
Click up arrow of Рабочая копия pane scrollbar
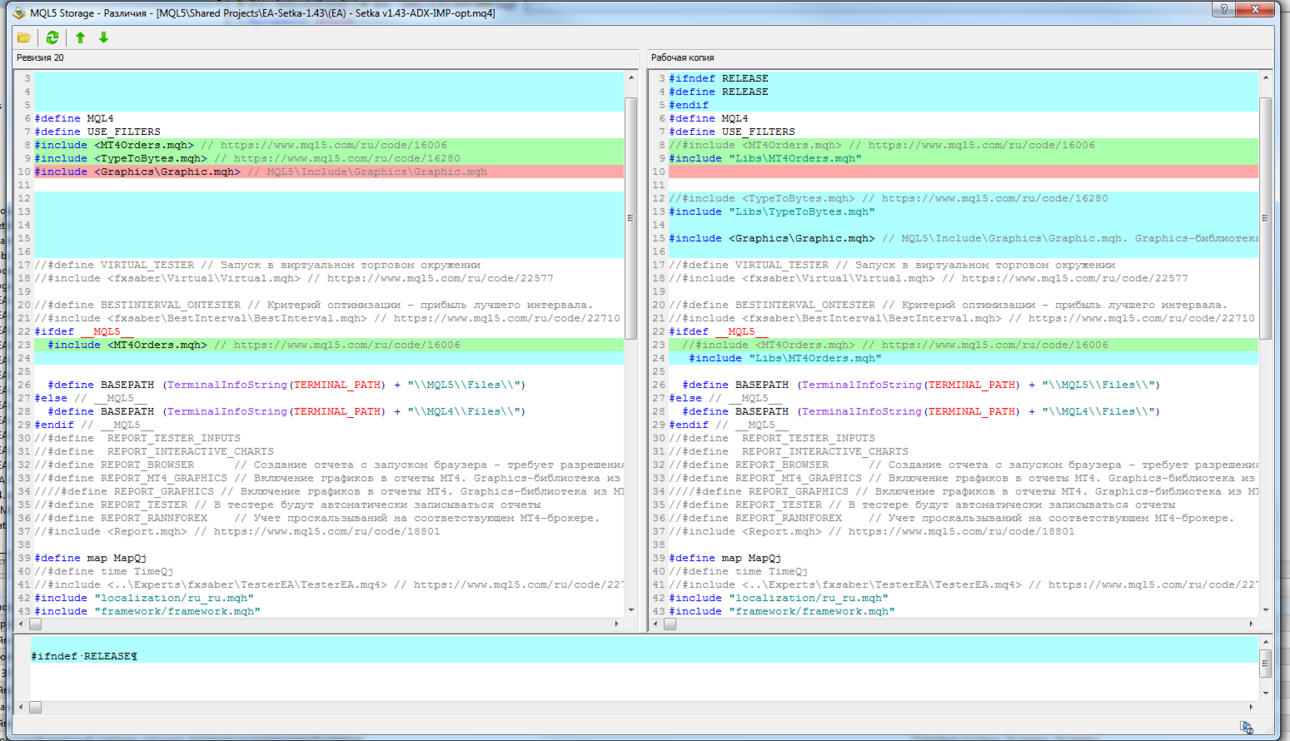(x=1266, y=78)
